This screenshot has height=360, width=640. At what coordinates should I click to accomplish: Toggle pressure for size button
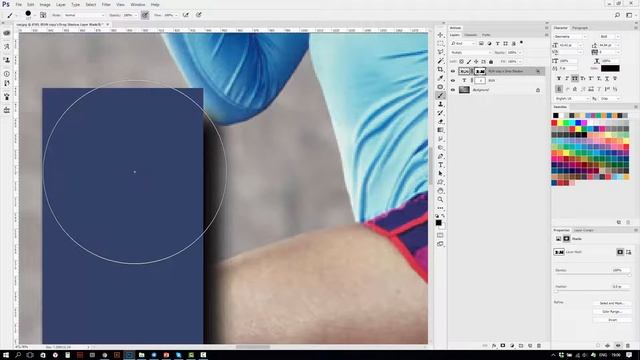(199, 15)
